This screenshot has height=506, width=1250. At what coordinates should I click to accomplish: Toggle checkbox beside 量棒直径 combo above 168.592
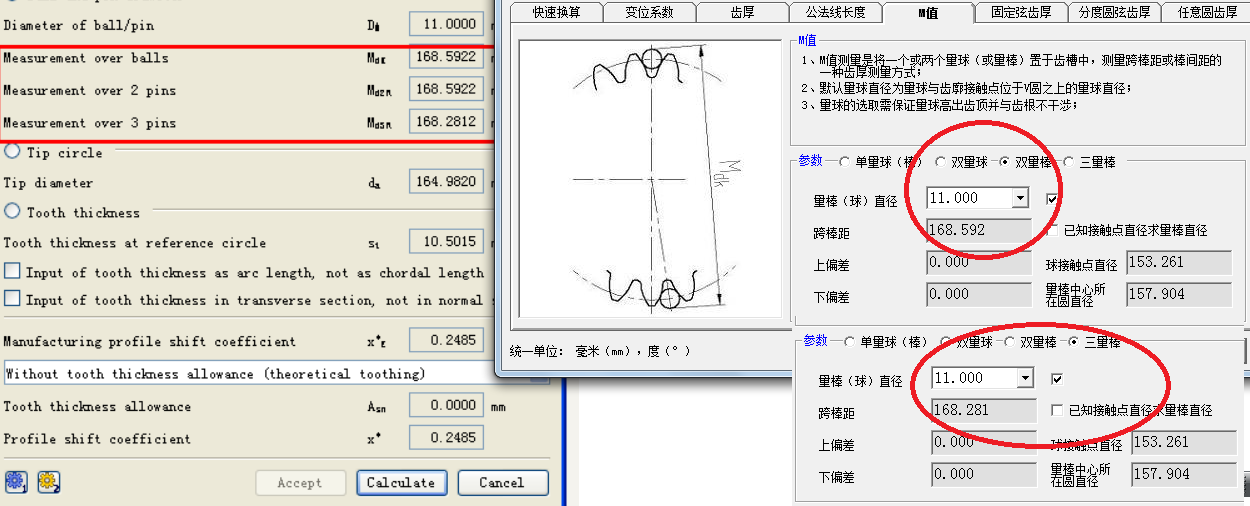[1051, 199]
